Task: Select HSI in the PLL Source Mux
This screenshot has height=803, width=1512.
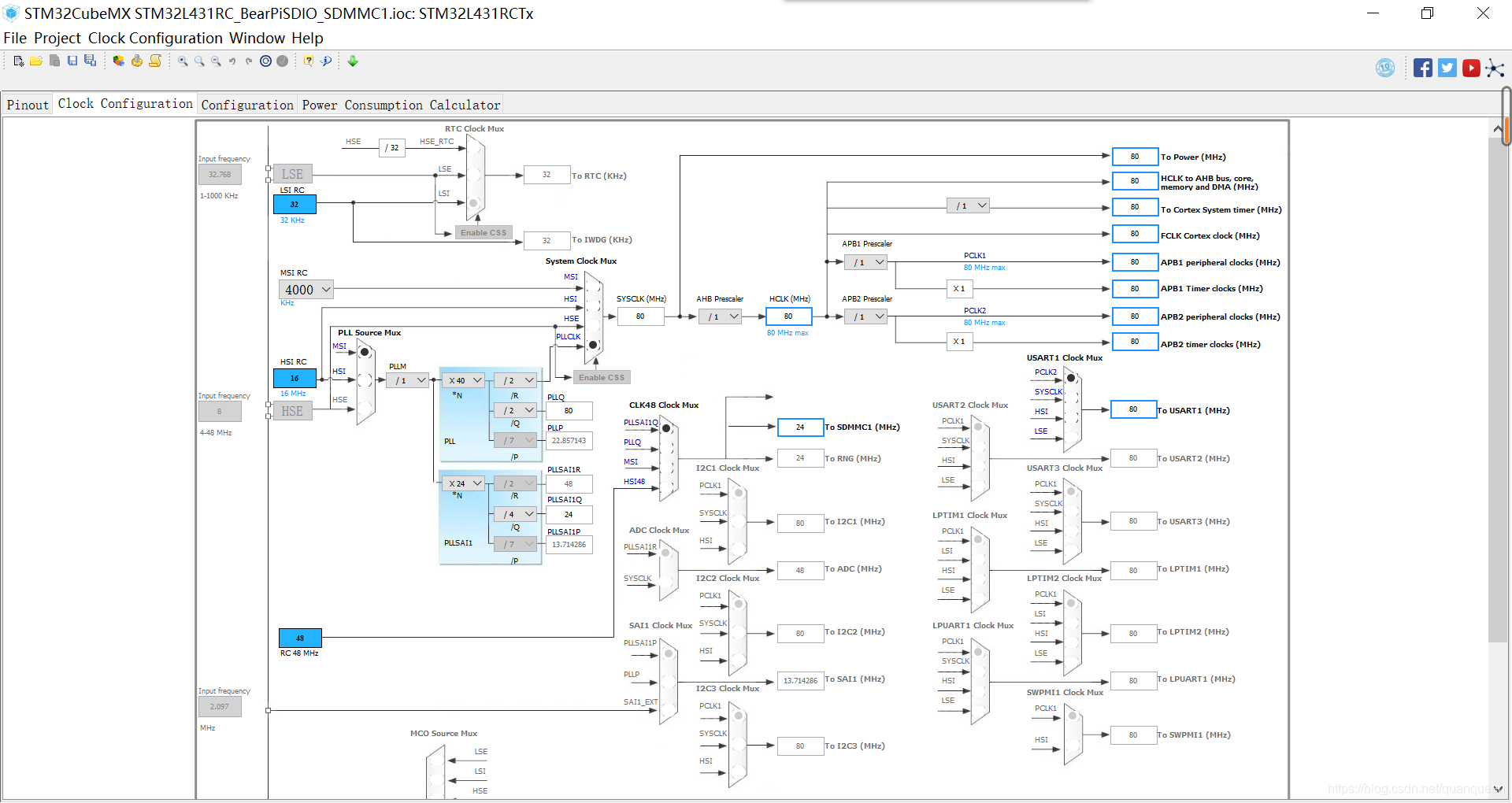Action: point(365,380)
